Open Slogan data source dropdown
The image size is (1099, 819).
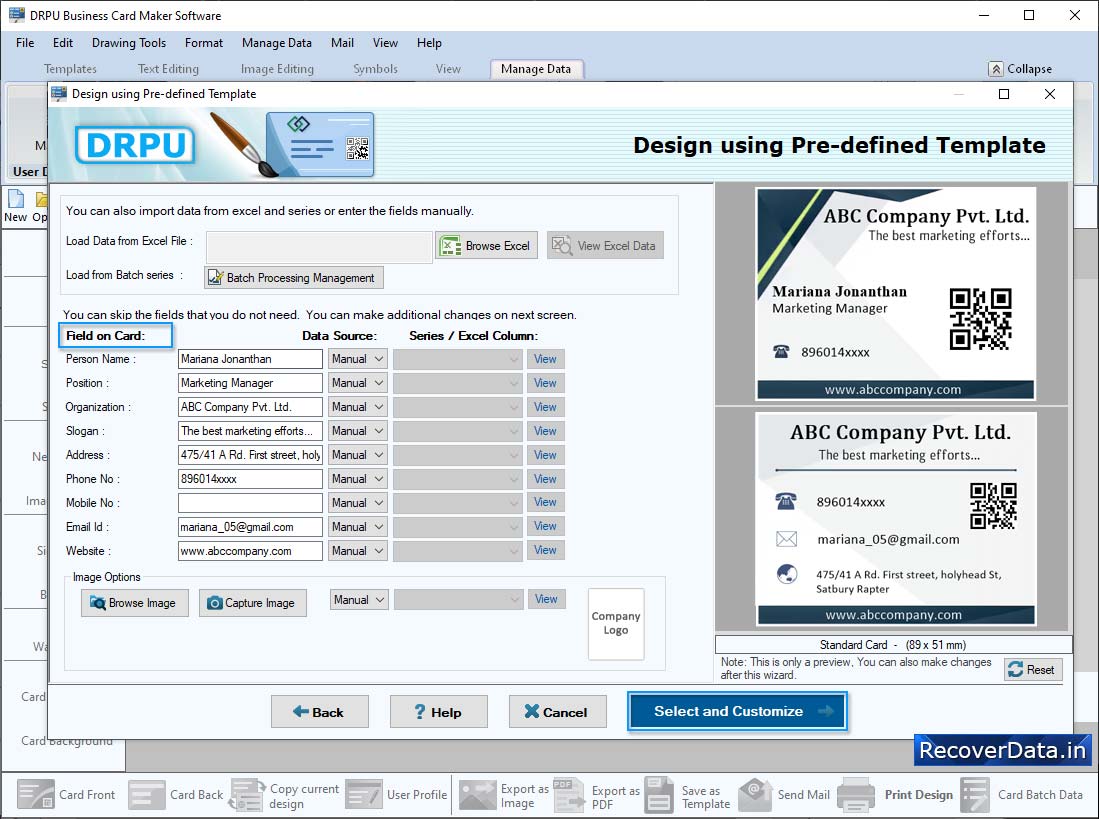(357, 431)
